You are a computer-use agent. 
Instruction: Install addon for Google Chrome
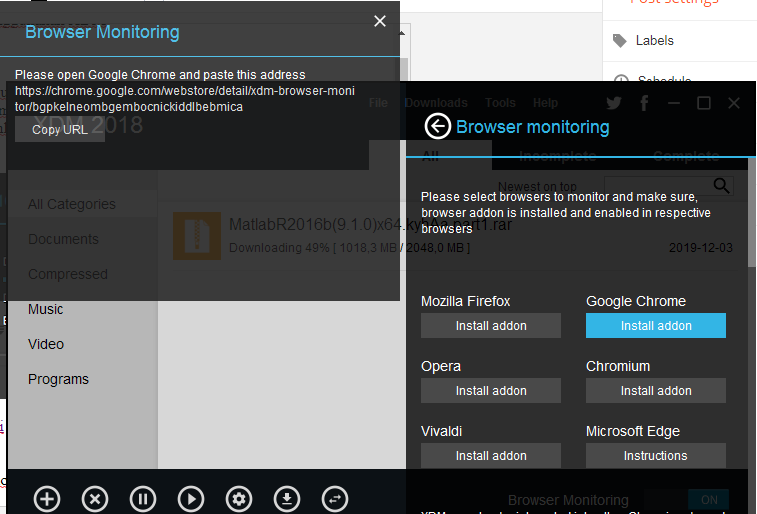pos(656,326)
